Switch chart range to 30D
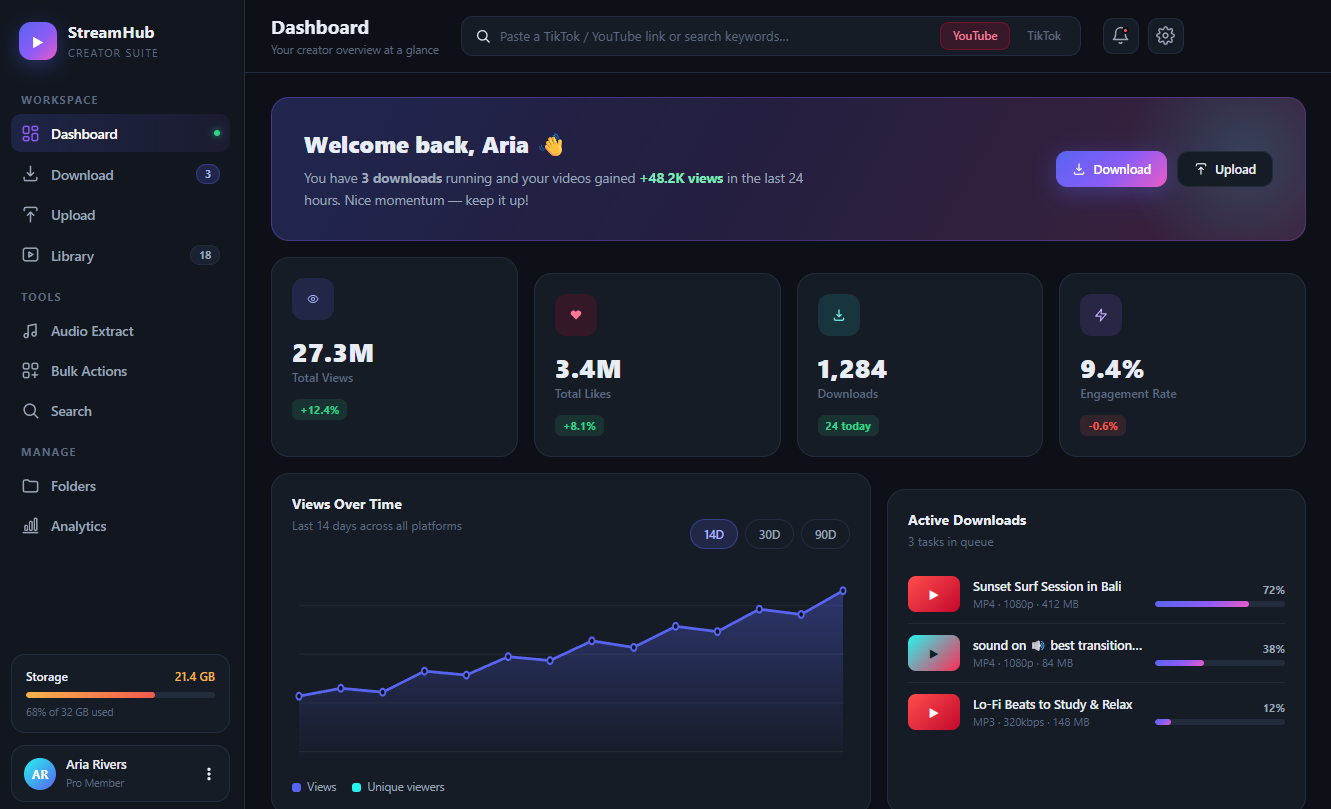The image size is (1331, 809). point(769,534)
